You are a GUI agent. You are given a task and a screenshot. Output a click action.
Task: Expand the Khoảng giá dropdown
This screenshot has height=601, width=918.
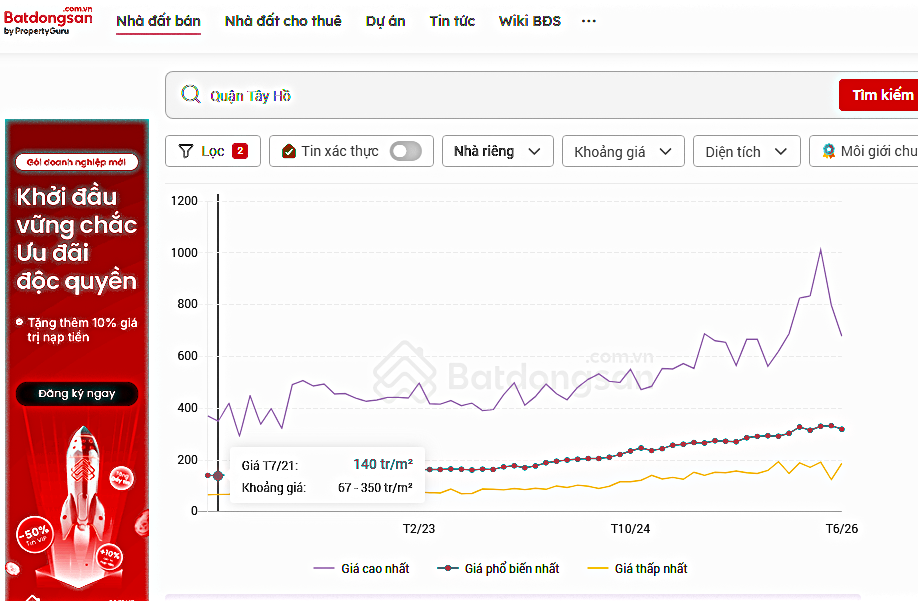pos(623,152)
